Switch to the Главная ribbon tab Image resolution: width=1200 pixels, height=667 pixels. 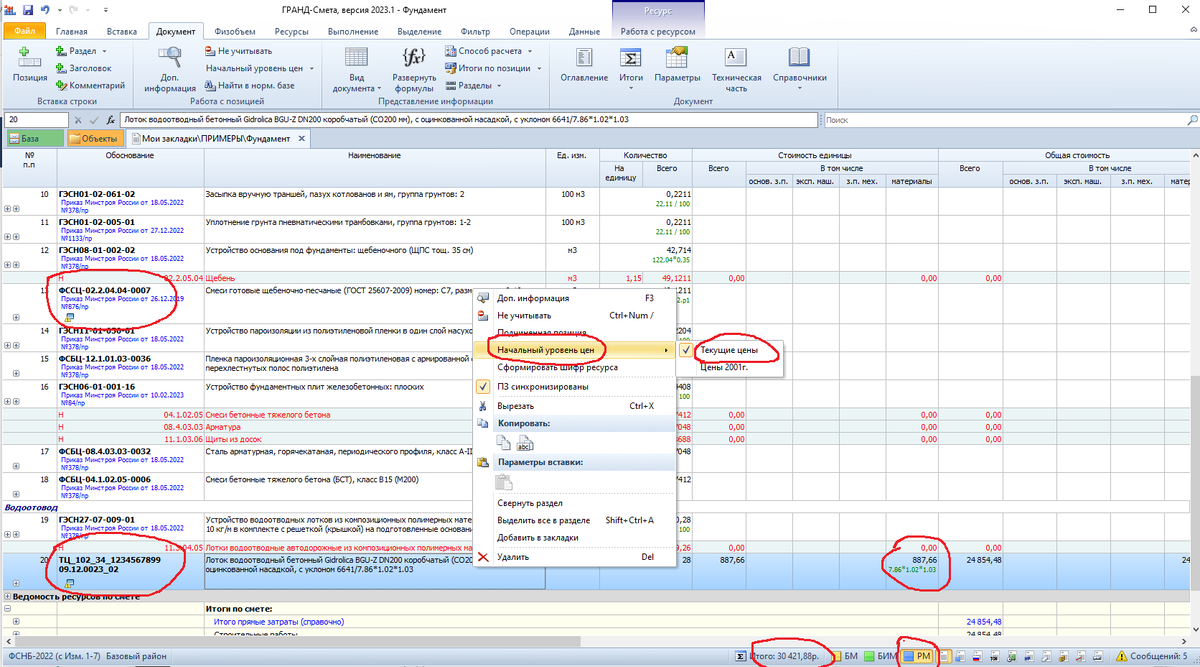tap(72, 32)
